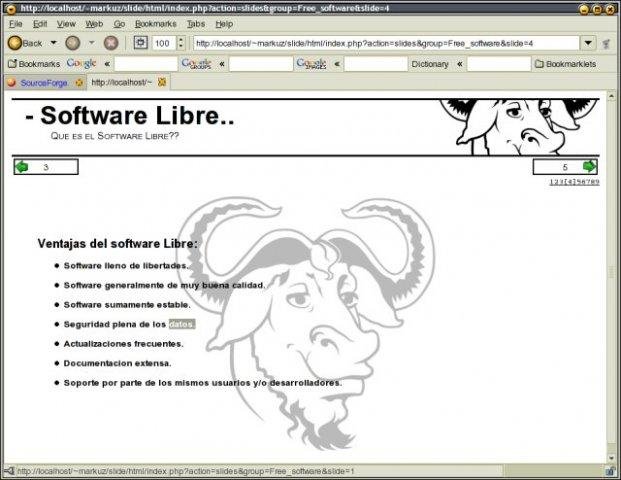Click 'Actualizaciones frecuentes.' bullet

point(124,344)
